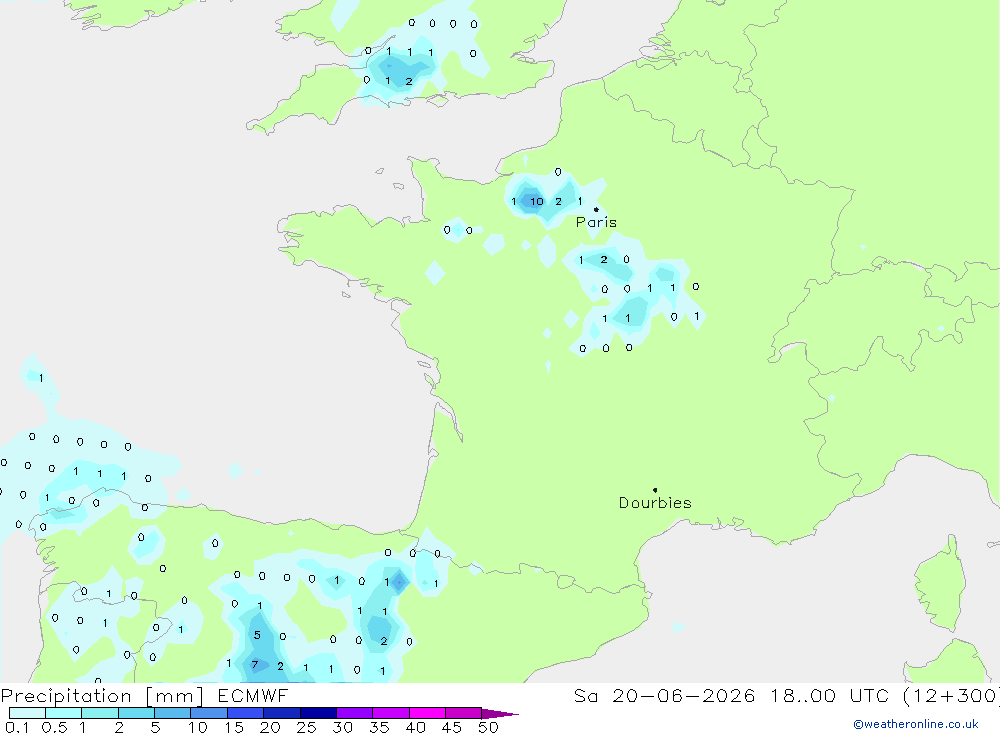Click the (12+300) forecast offset text
Viewport: 1000px width, 733px height.
pyautogui.click(x=952, y=696)
